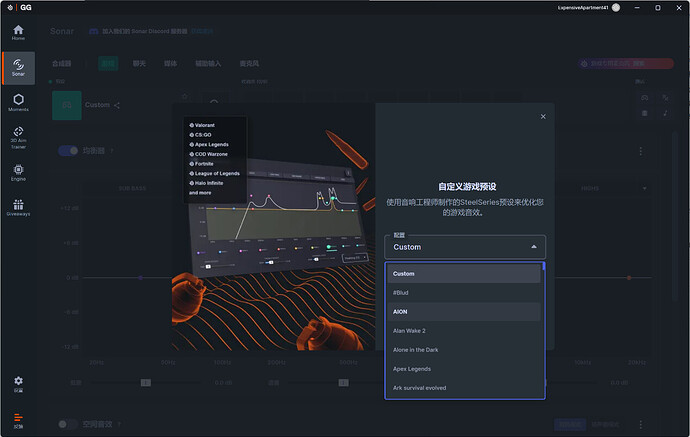Close the 自定义游戏预设 dialog

[x=543, y=117]
